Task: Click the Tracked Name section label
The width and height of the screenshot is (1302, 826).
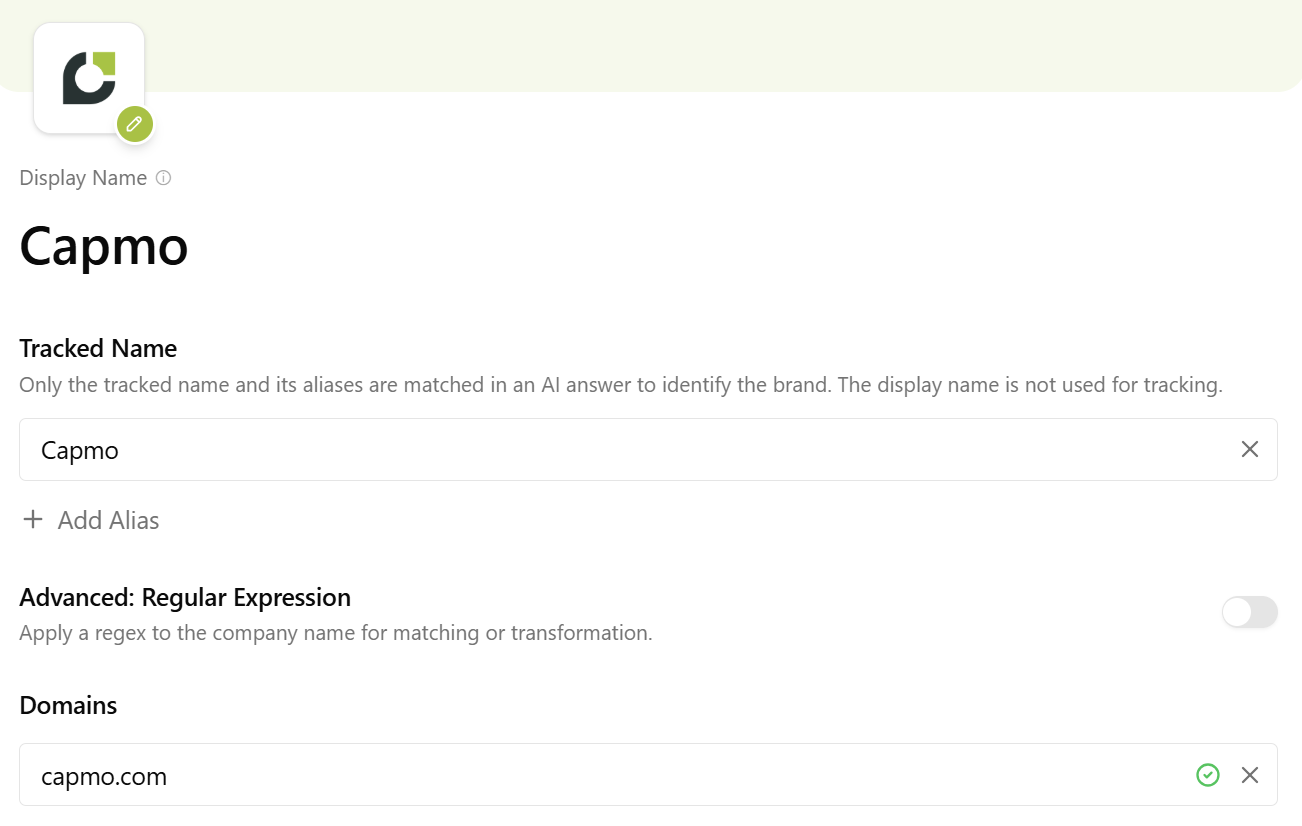Action: 97,348
